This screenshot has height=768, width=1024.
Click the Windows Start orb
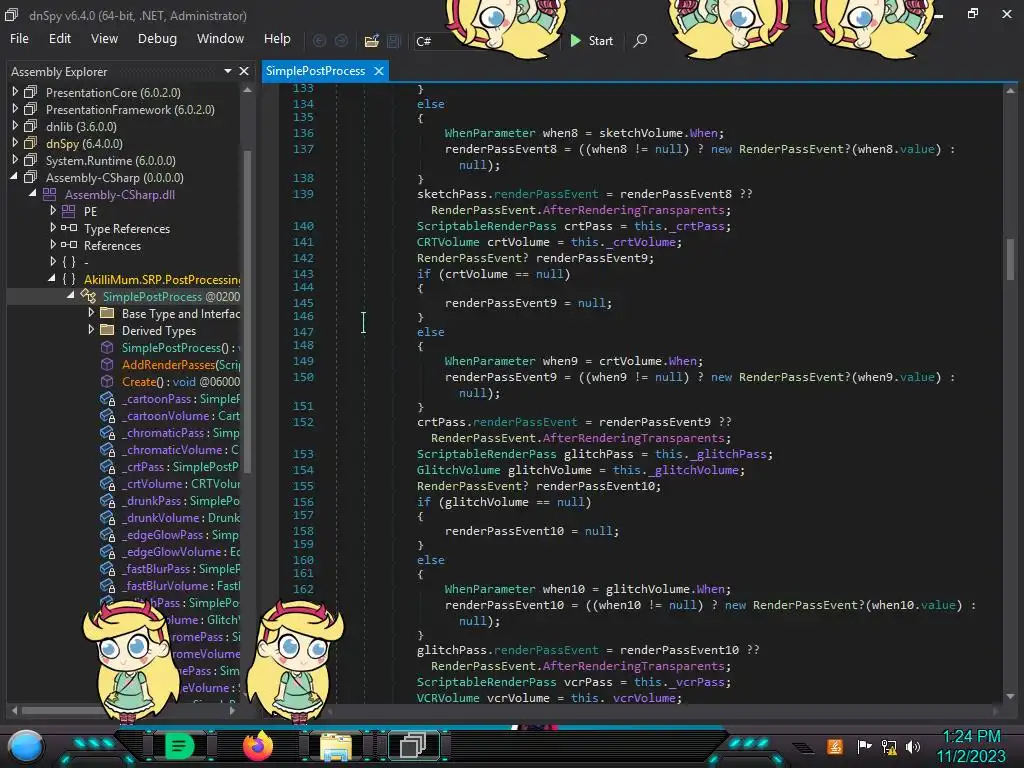[x=26, y=746]
